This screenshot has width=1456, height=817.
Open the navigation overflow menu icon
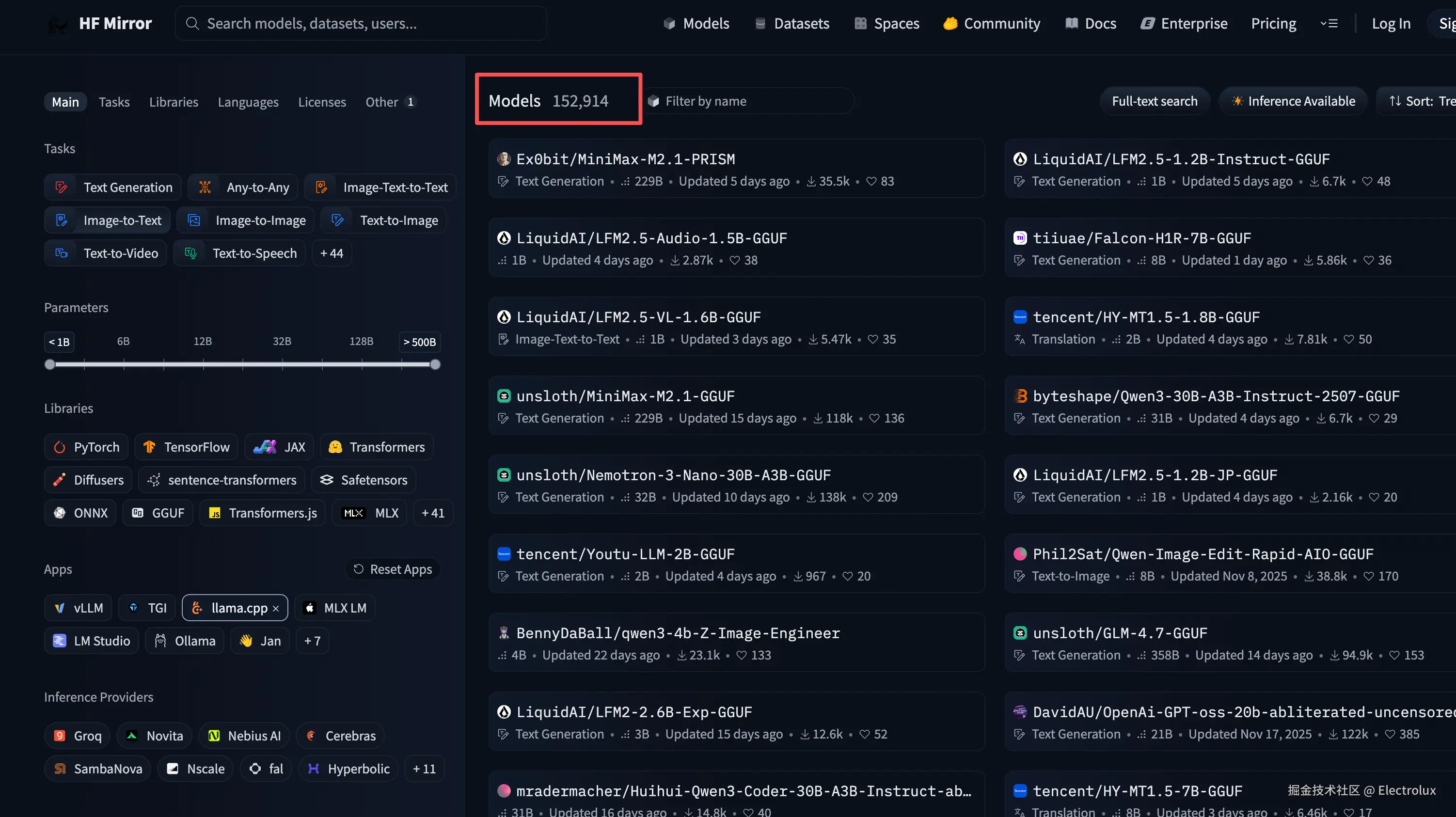[1329, 23]
